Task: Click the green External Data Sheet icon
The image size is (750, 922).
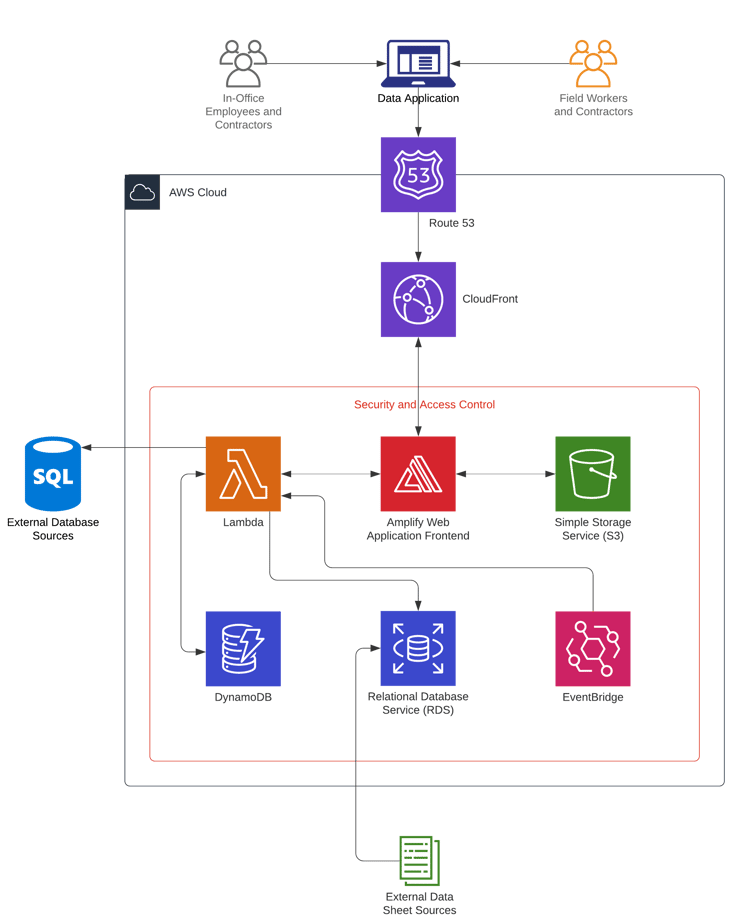Action: (x=419, y=861)
